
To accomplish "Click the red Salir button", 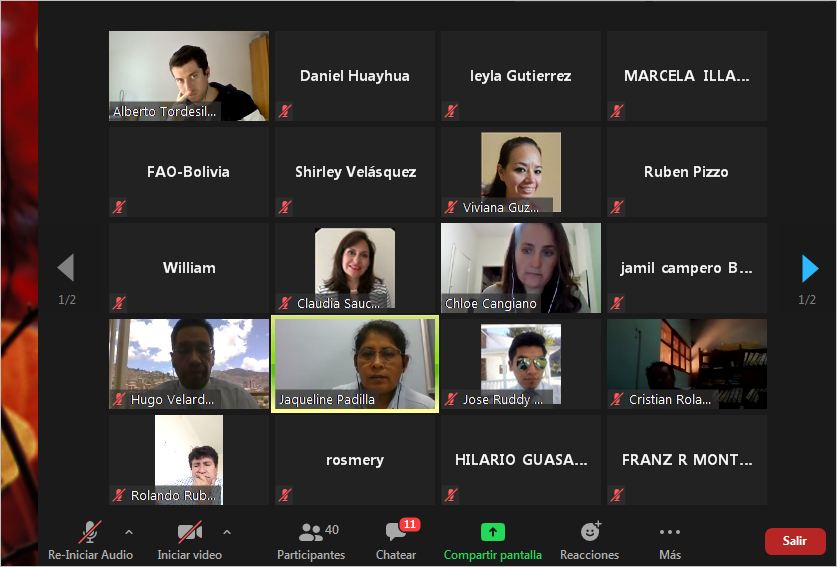I will pos(795,541).
